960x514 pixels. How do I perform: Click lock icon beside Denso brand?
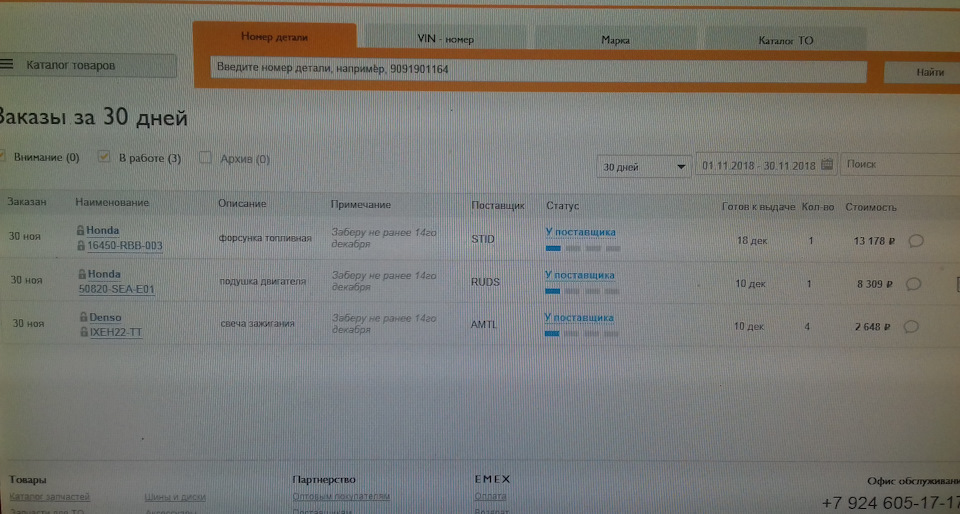[x=84, y=318]
